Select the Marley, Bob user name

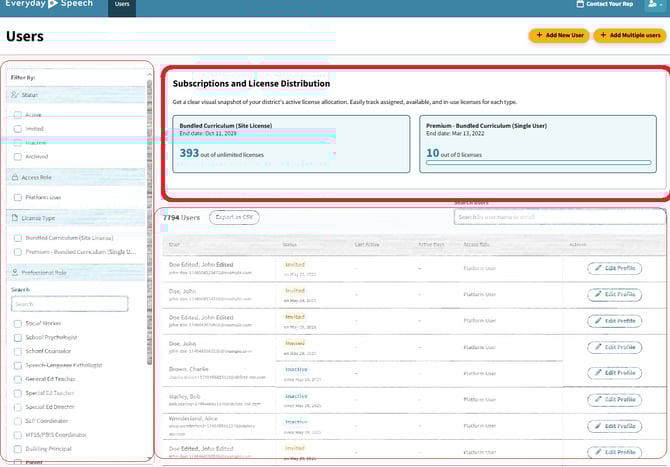pos(184,397)
